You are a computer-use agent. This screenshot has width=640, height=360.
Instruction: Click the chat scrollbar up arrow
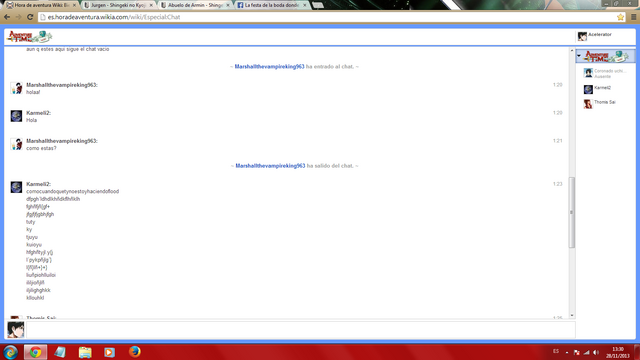572,50
